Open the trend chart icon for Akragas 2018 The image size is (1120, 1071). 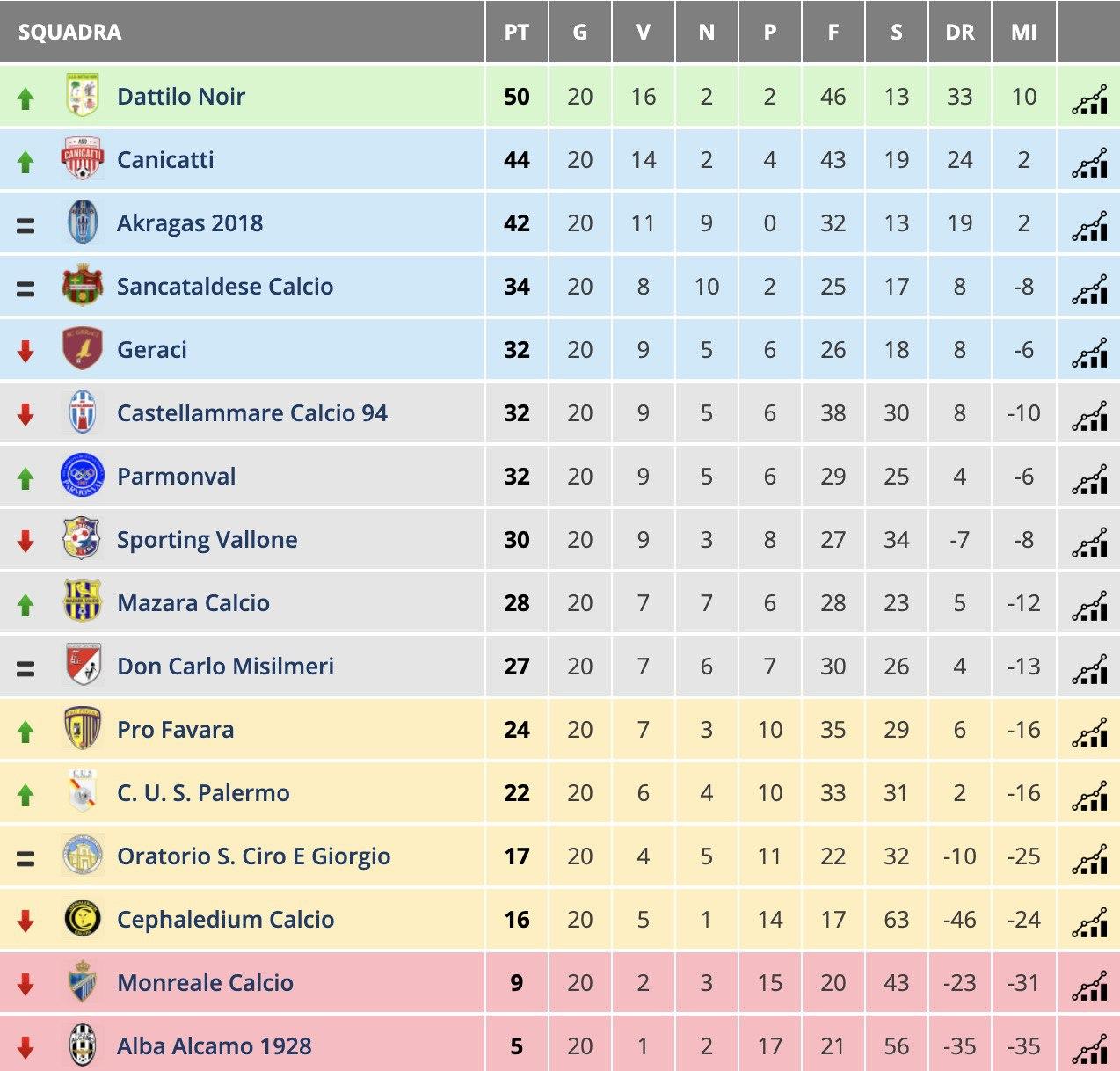(1089, 227)
